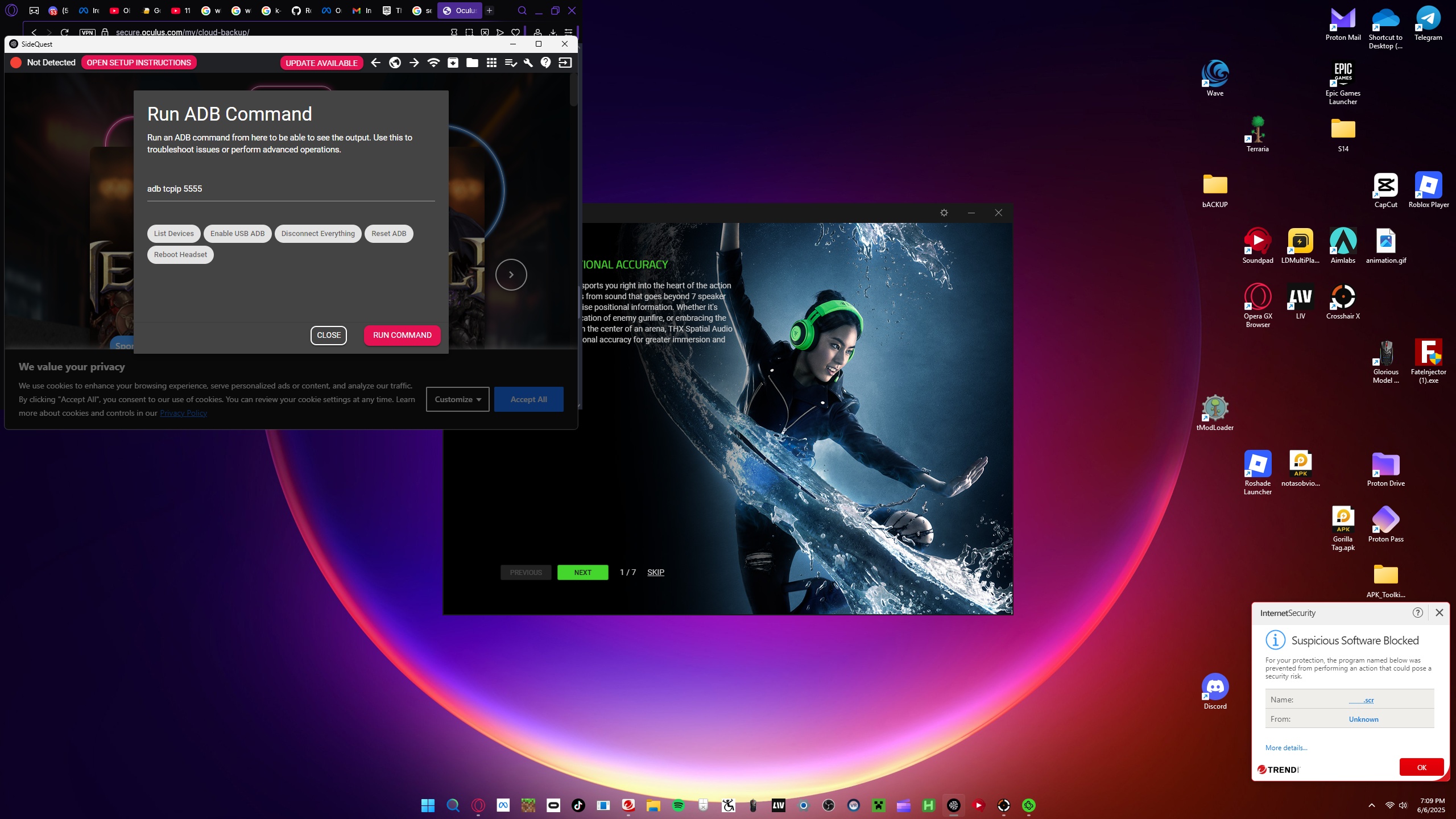Switch to the Epic Games browser tab
The height and width of the screenshot is (819, 1456).
[x=391, y=10]
